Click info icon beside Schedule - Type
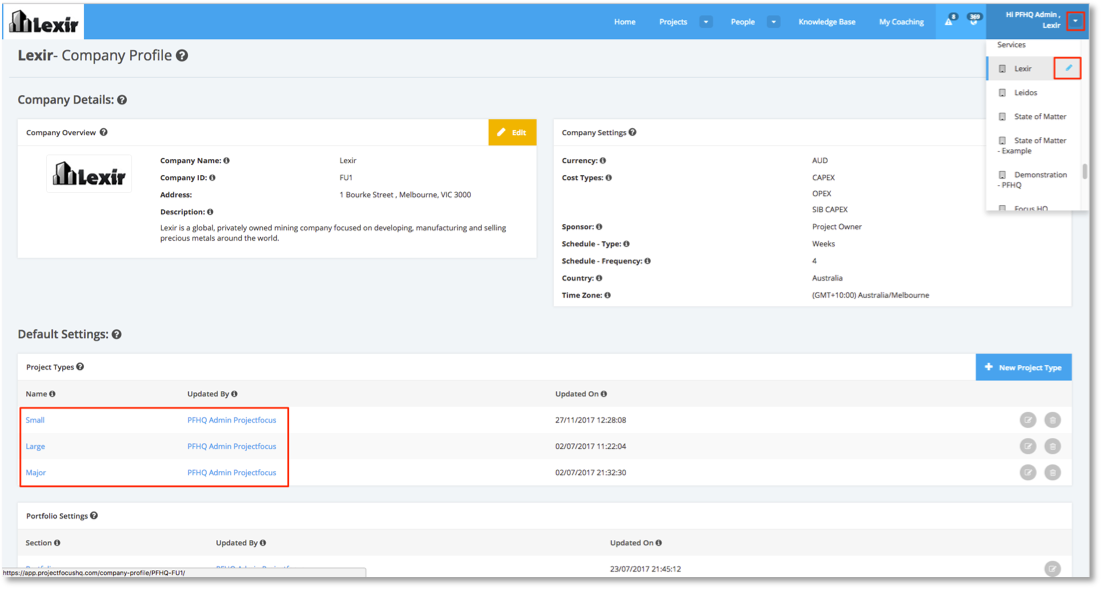Image resolution: width=1102 pixels, height=589 pixels. [x=626, y=244]
